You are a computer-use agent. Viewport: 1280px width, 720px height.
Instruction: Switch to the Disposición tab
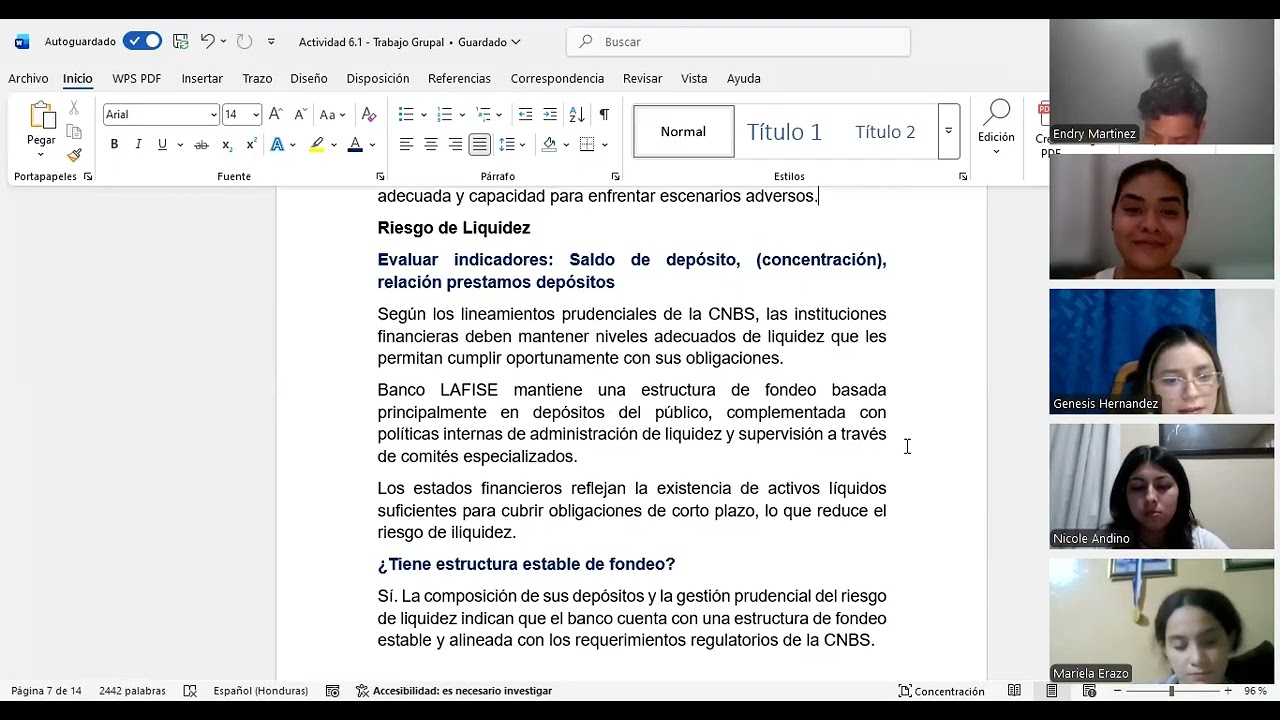tap(378, 78)
